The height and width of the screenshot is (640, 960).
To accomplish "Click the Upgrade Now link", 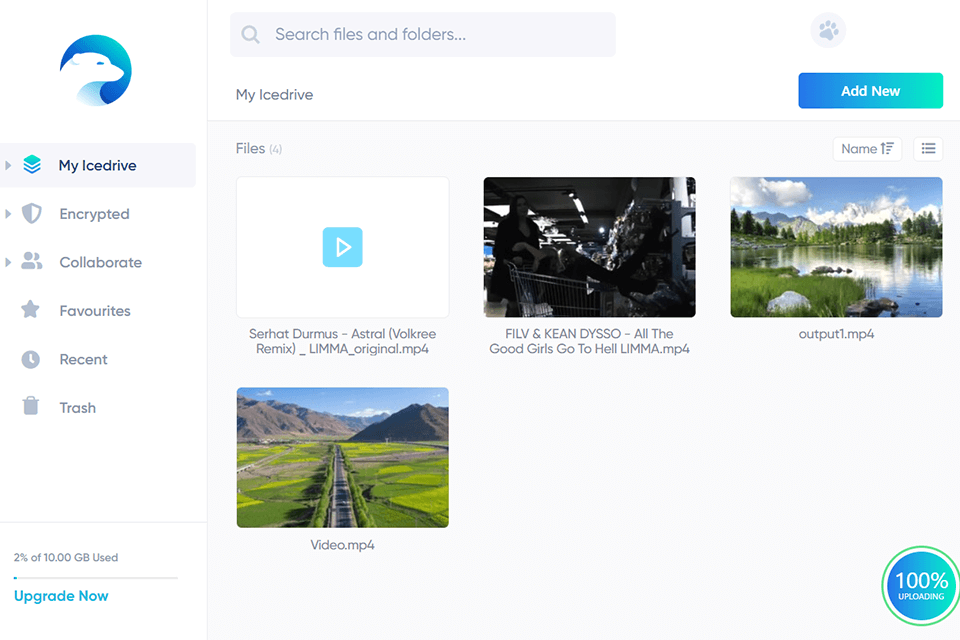I will (61, 596).
